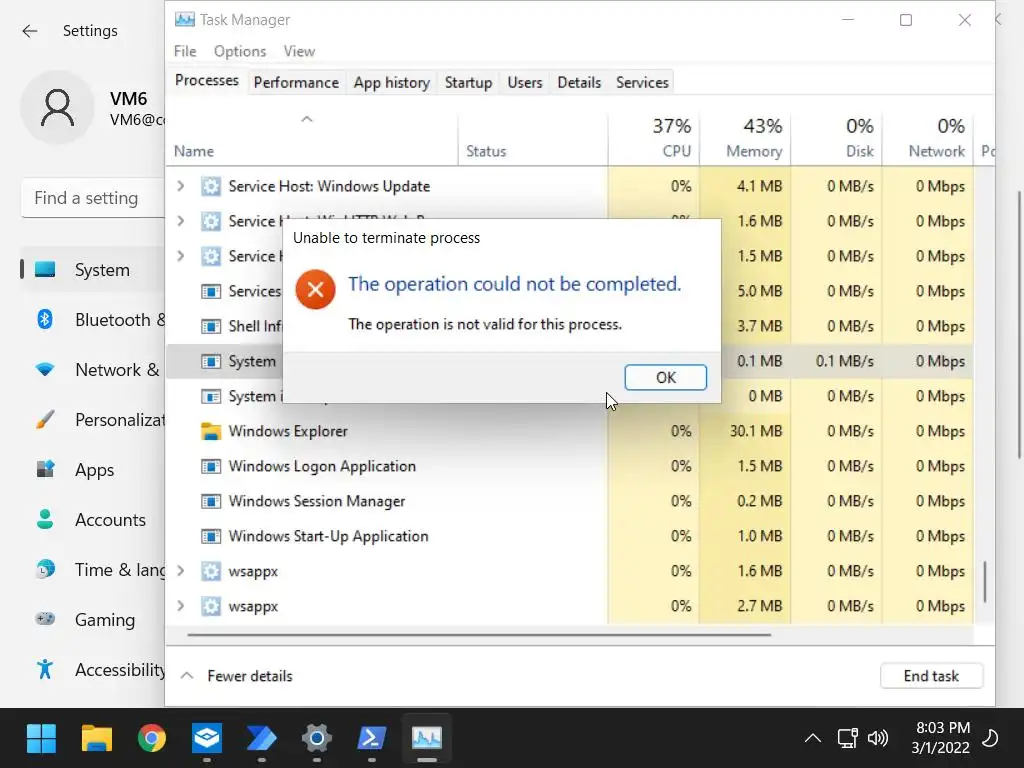
Task: Click the Task Manager title bar icon
Action: click(185, 20)
